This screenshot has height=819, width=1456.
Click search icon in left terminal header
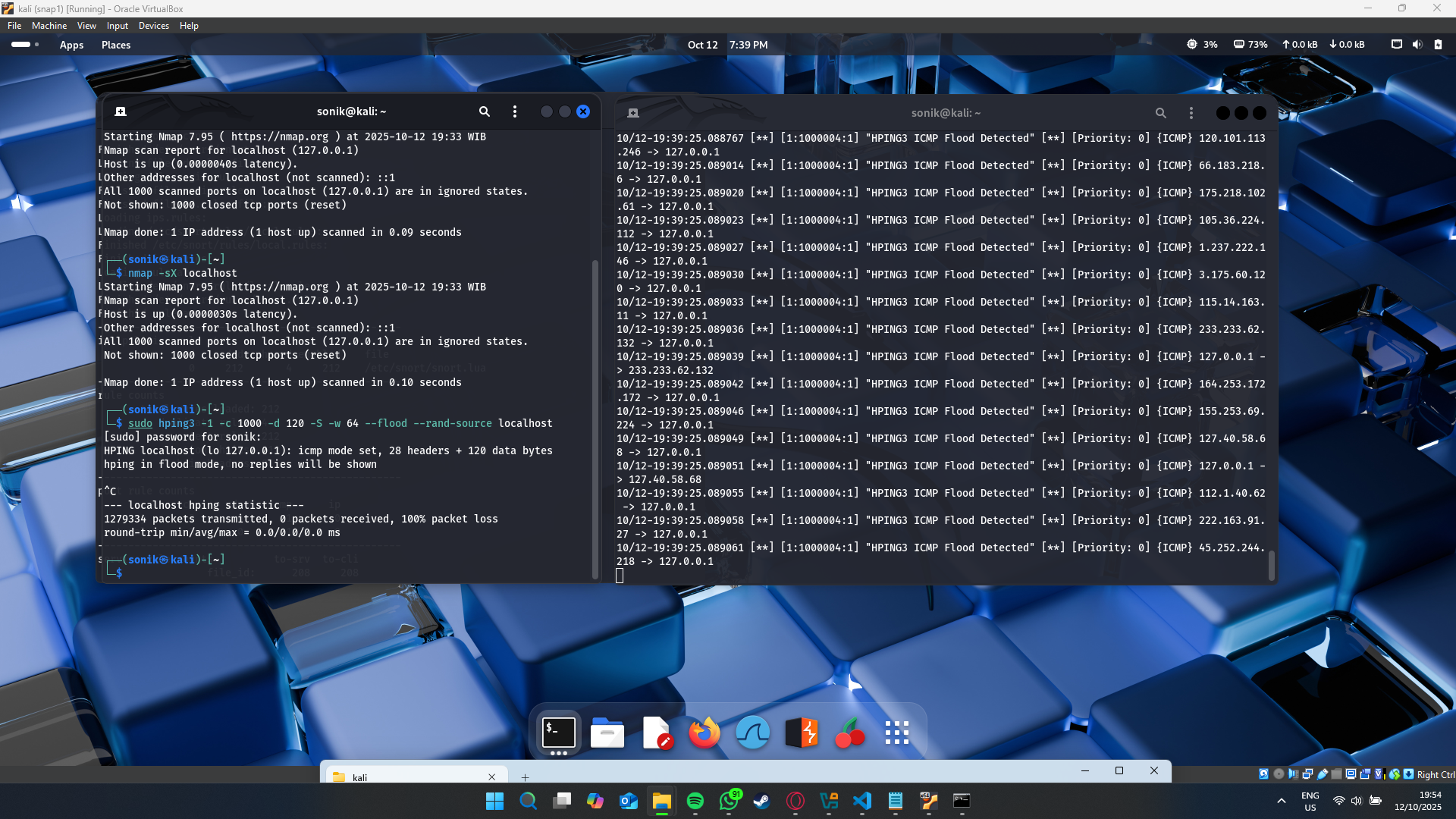tap(485, 111)
